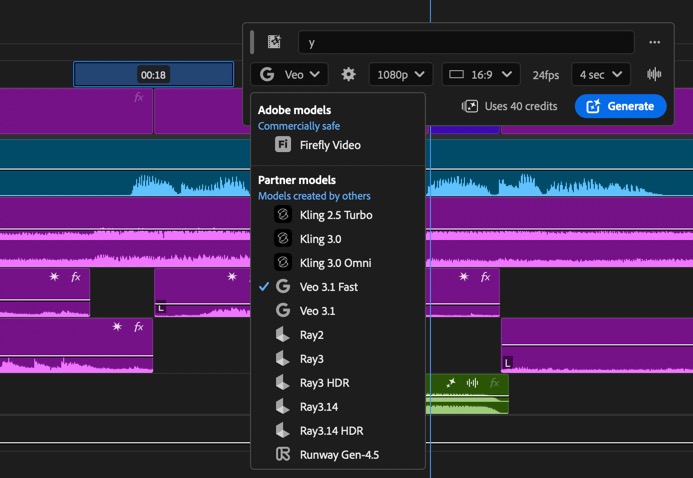Choose Ray3.14 model
The image size is (693, 478).
pos(338,406)
